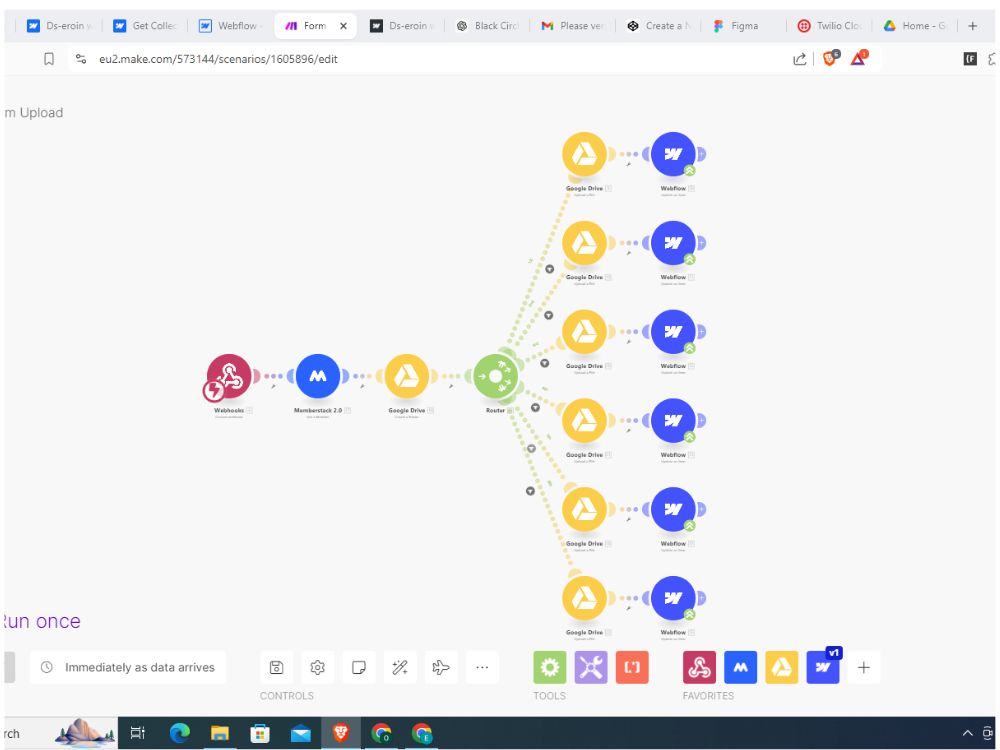Save the scenario with the disk icon
This screenshot has width=1000, height=750.
click(276, 668)
